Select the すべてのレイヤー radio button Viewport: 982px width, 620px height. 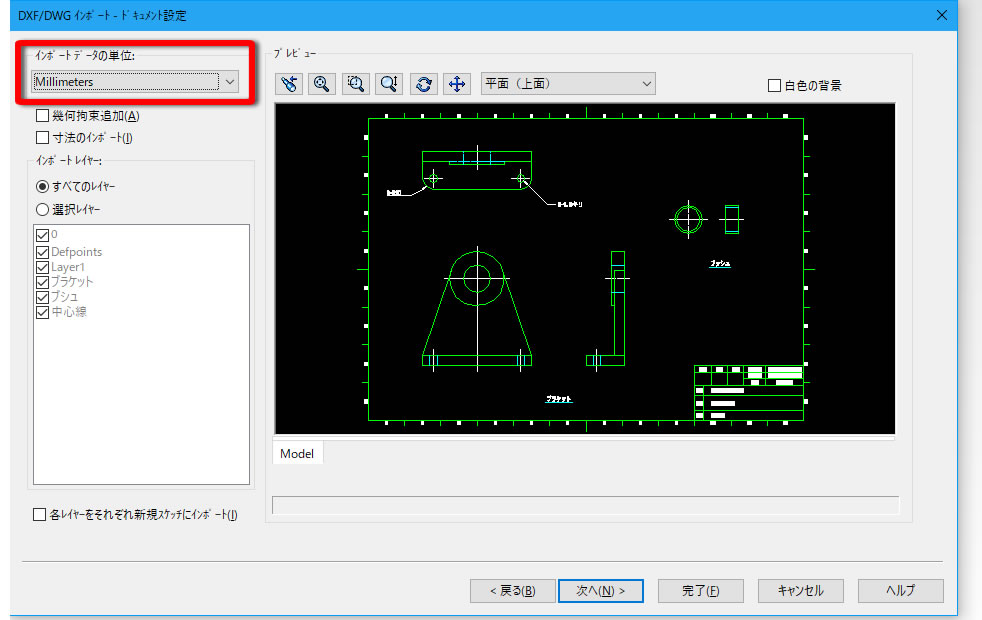point(43,187)
